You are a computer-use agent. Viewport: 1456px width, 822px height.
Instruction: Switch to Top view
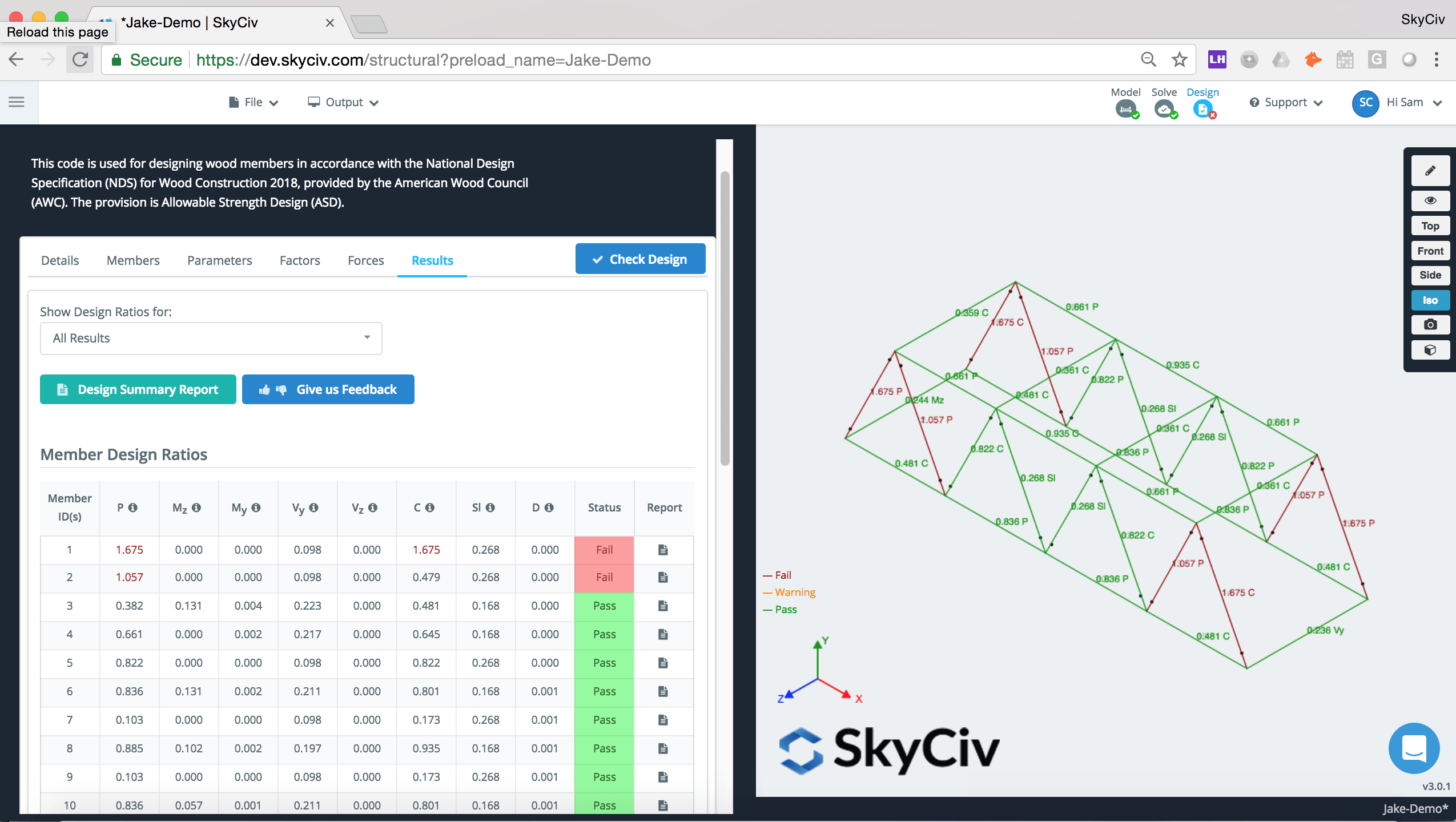[1430, 225]
